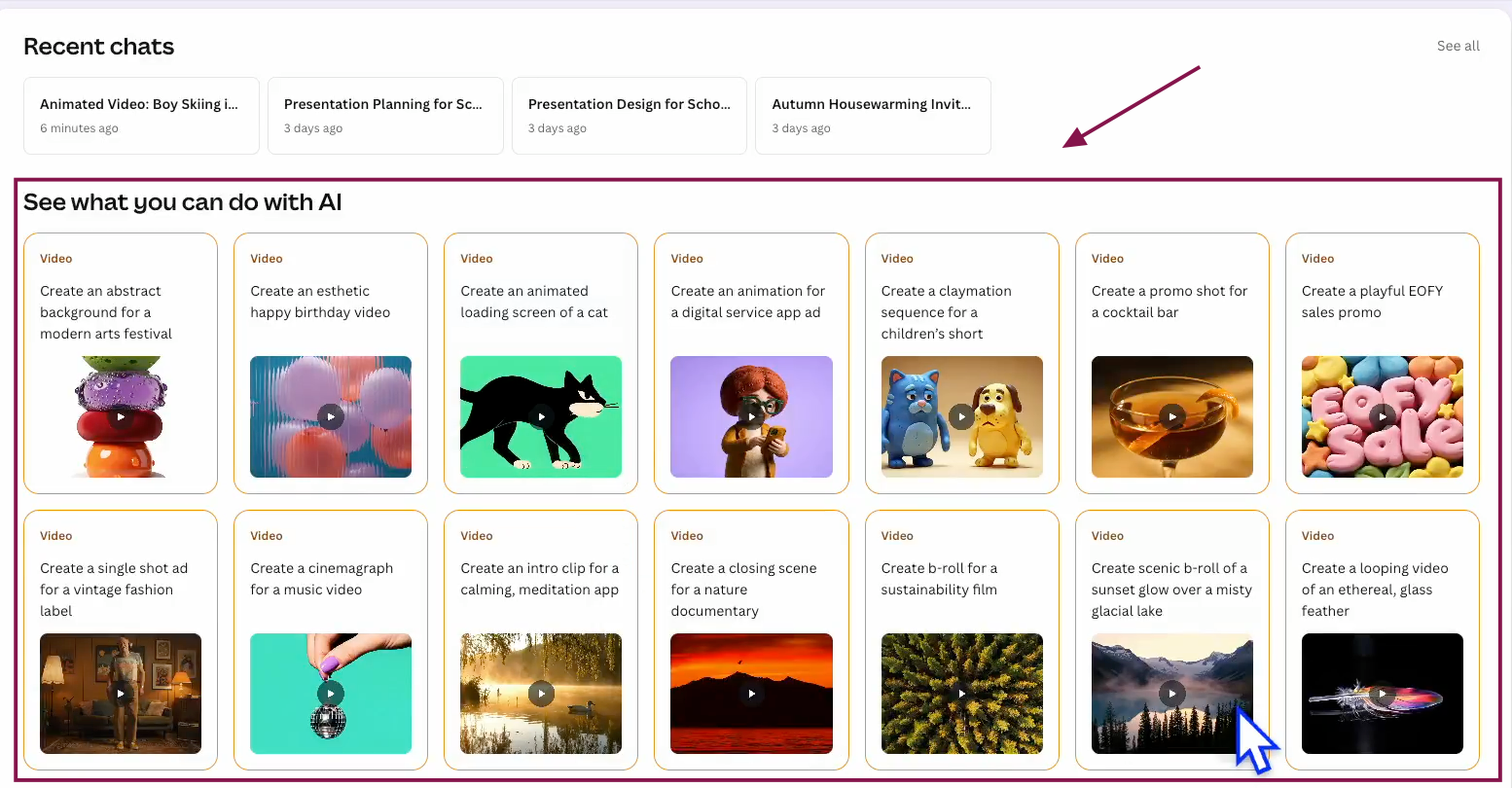This screenshot has height=788, width=1512.
Task: Play the music video cinemagraph clip
Action: click(x=331, y=694)
